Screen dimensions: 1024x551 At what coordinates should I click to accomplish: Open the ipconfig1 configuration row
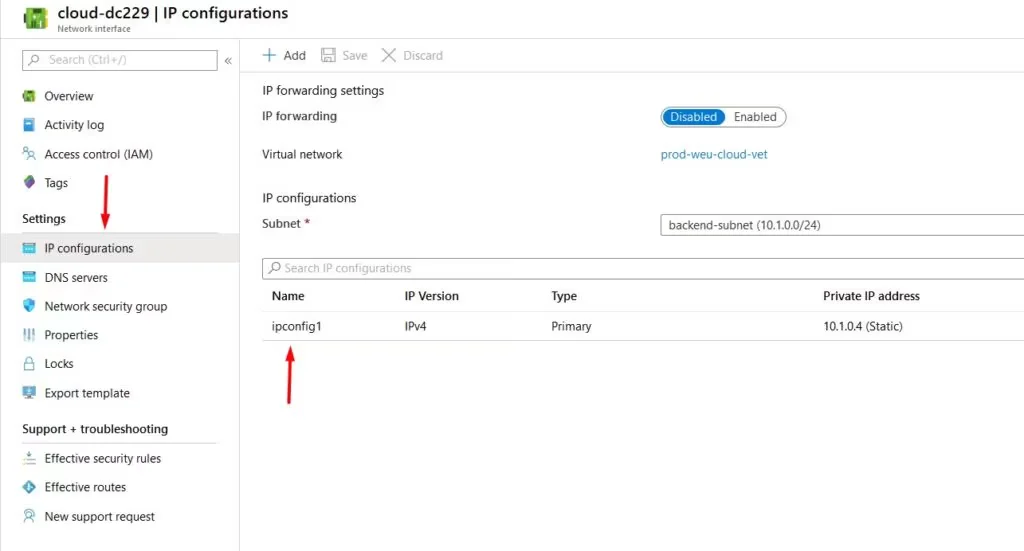tap(296, 326)
